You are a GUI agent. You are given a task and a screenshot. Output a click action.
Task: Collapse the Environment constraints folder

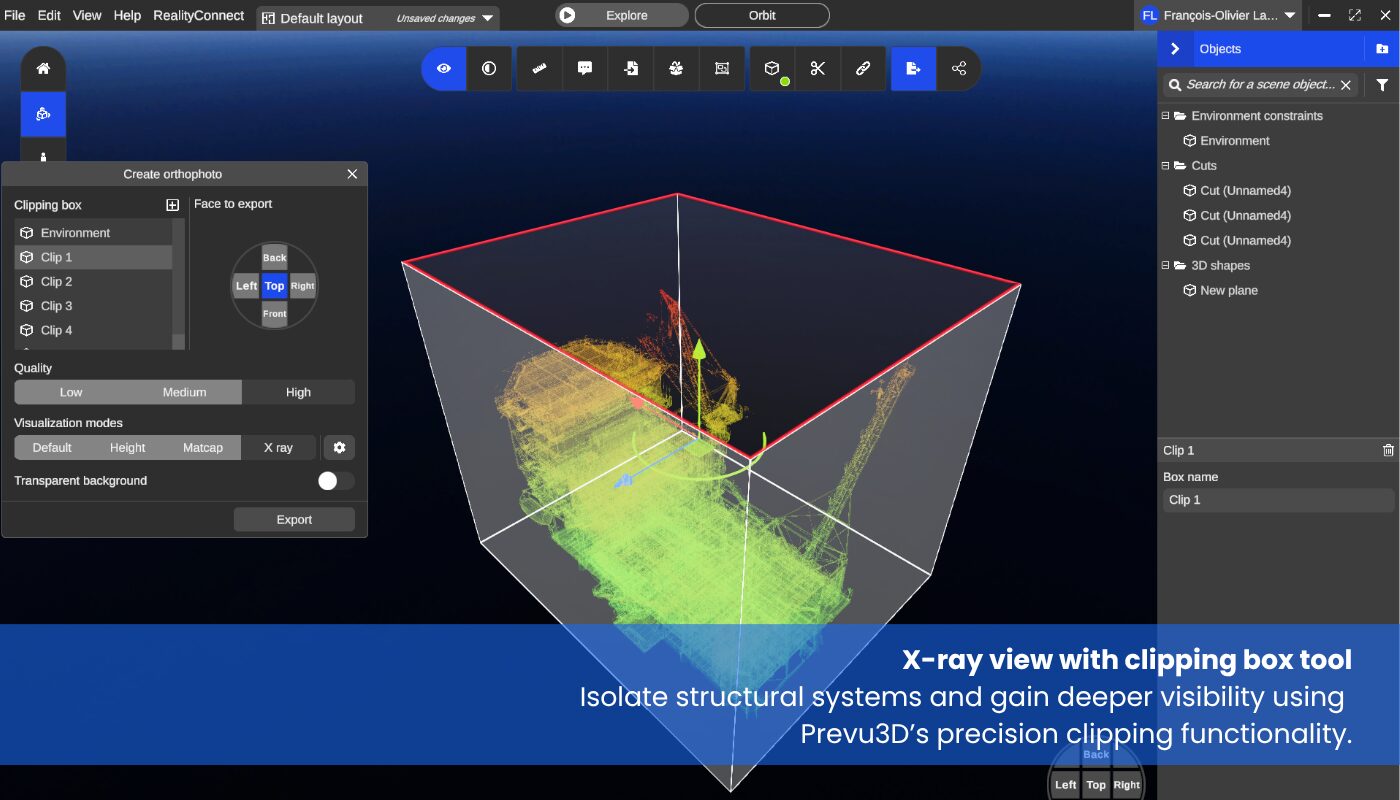click(x=1166, y=116)
